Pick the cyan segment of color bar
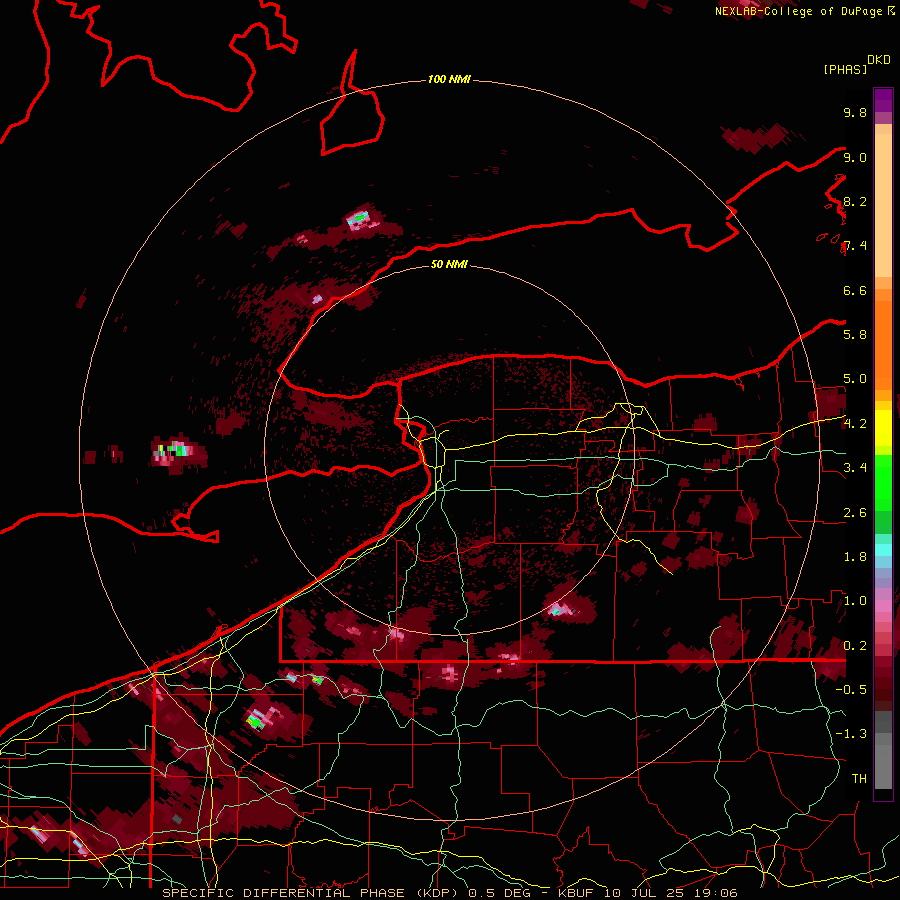Screen dimensions: 900x900 tap(883, 549)
